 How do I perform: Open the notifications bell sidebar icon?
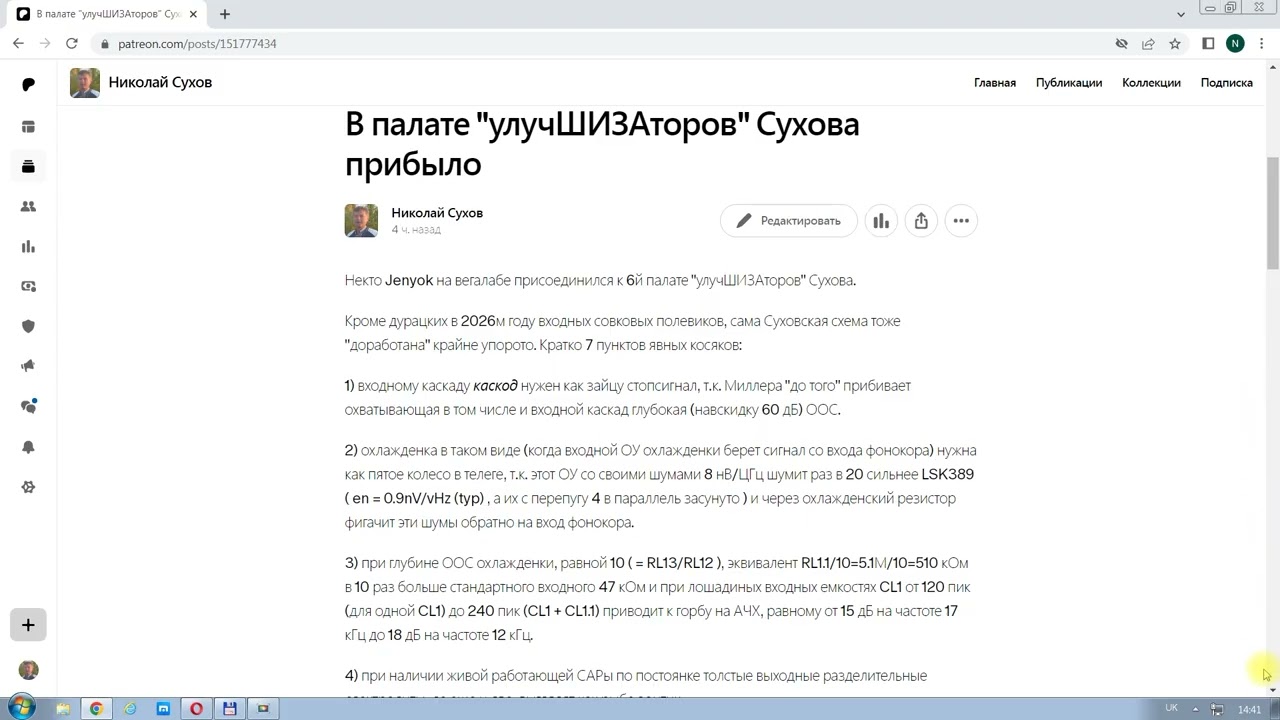pyautogui.click(x=28, y=447)
